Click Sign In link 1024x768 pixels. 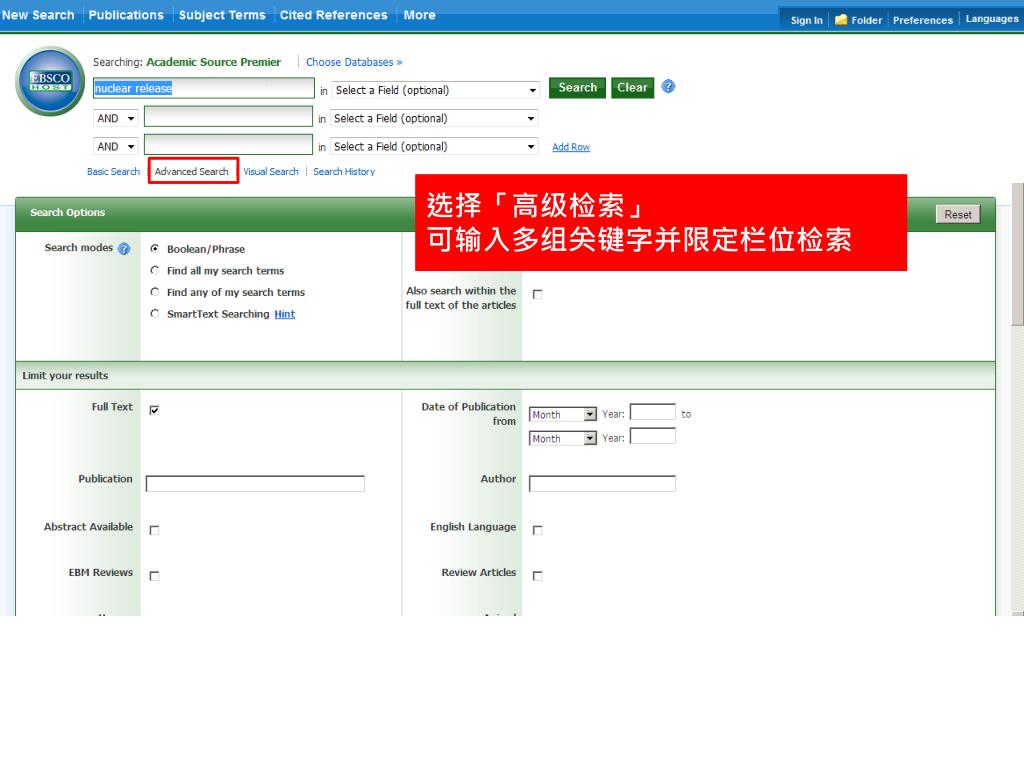pyautogui.click(x=807, y=20)
